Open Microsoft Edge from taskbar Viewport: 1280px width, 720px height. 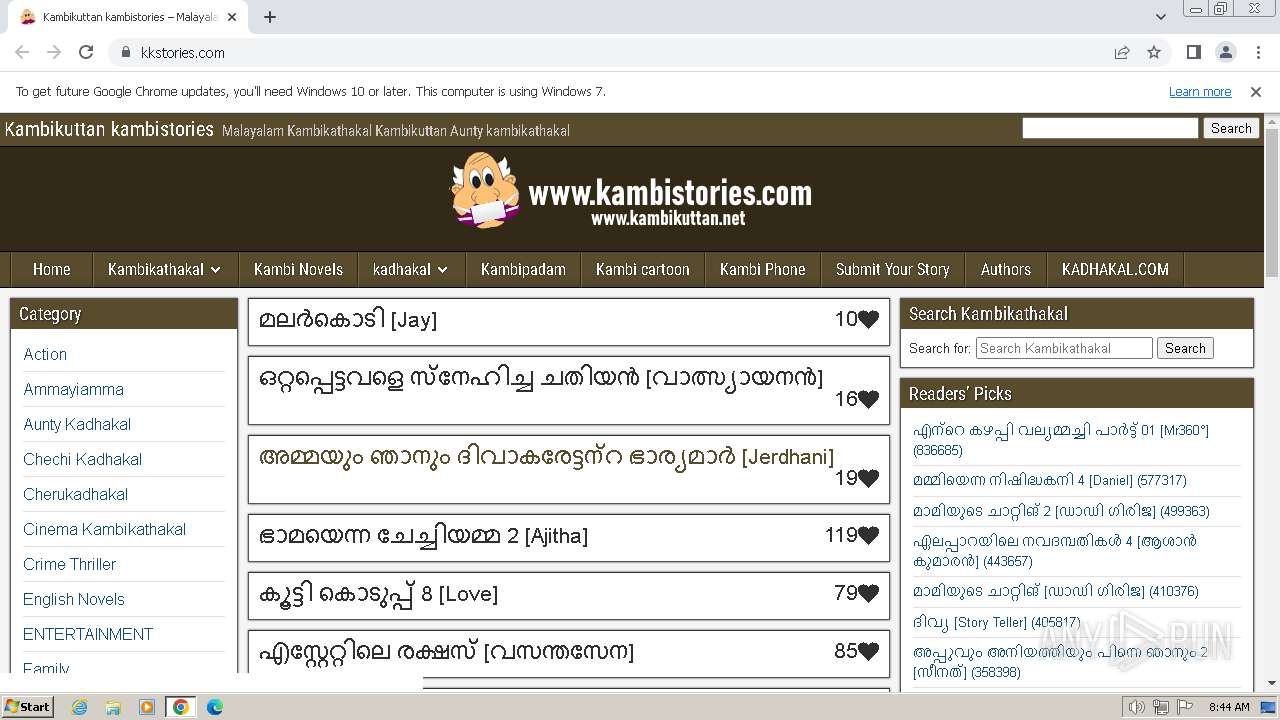pos(215,707)
